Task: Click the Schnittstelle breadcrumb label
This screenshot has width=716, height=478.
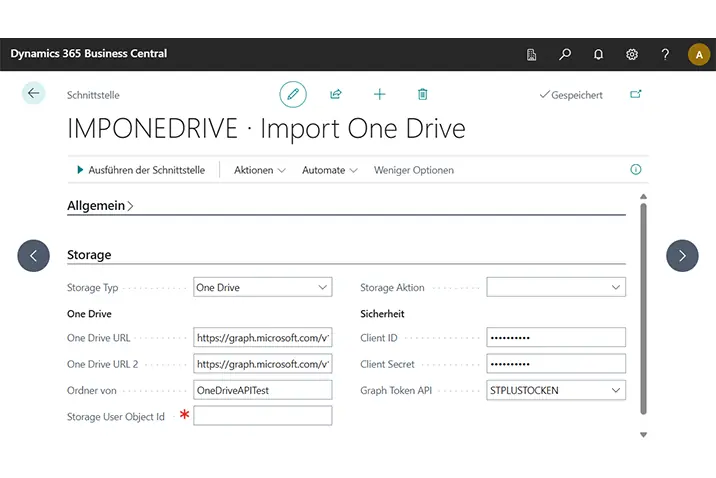Action: click(x=93, y=95)
